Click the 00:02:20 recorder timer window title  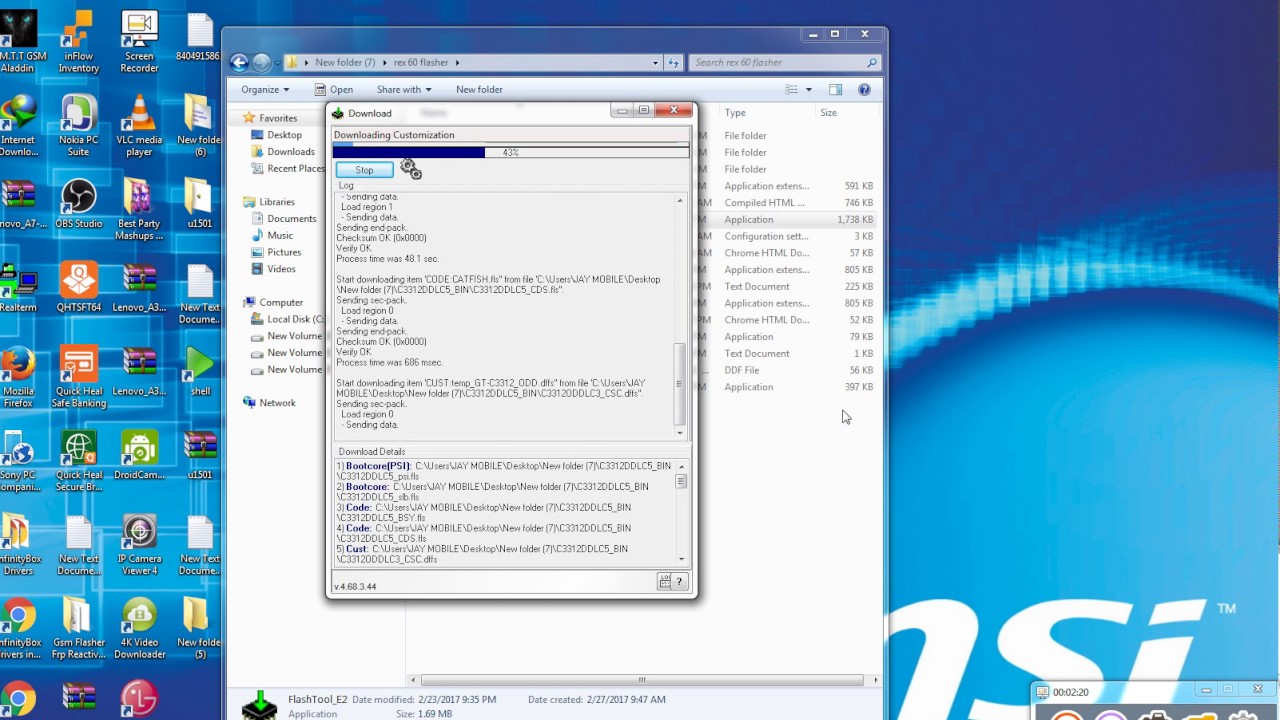click(x=1070, y=692)
